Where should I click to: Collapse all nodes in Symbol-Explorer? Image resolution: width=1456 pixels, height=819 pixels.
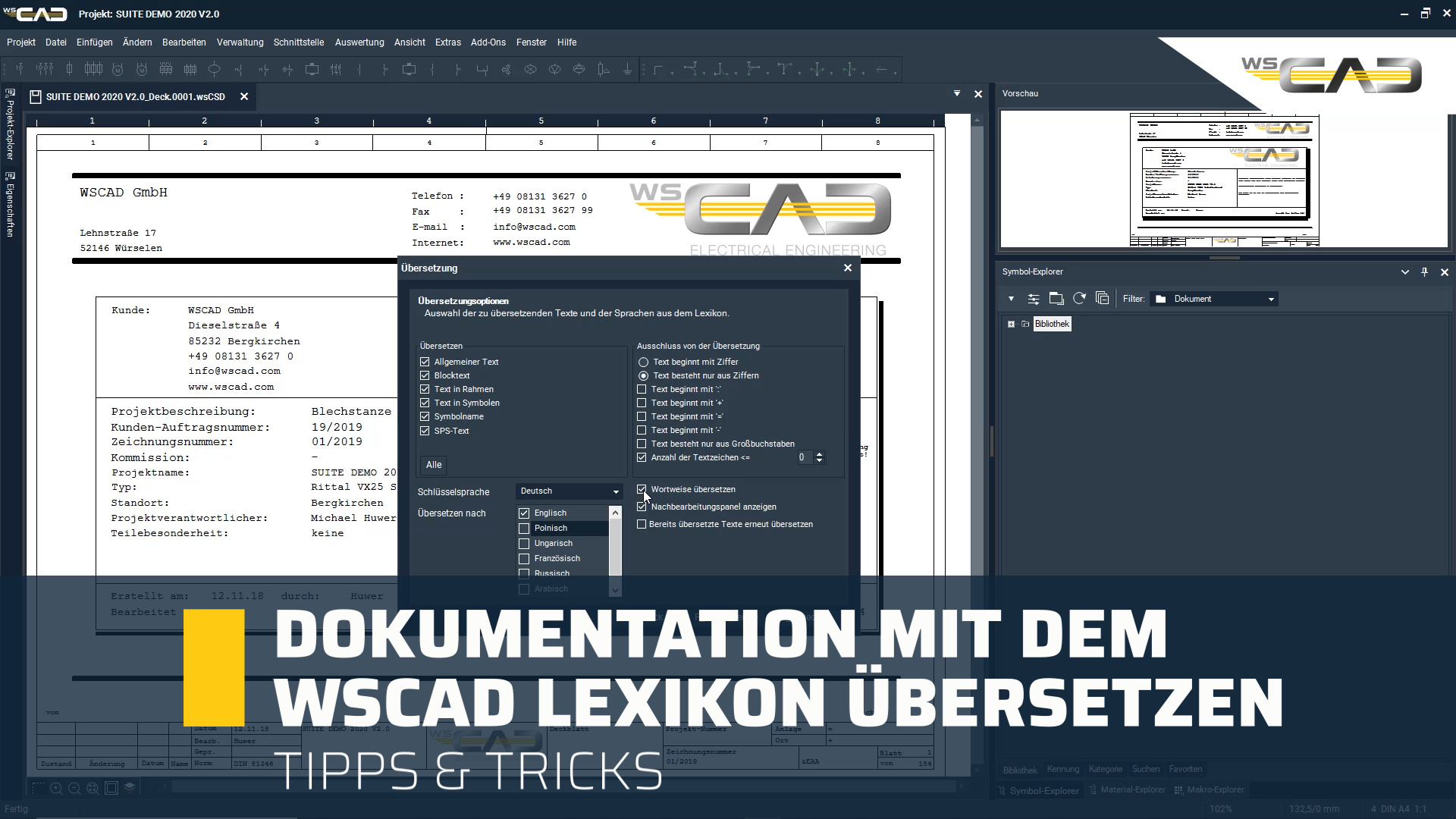click(x=1103, y=299)
